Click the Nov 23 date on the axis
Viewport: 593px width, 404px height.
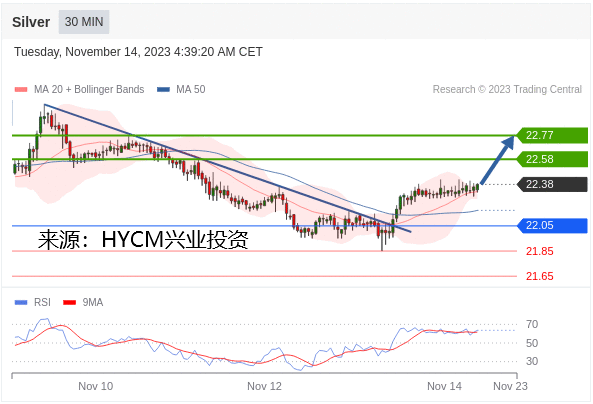click(x=510, y=386)
